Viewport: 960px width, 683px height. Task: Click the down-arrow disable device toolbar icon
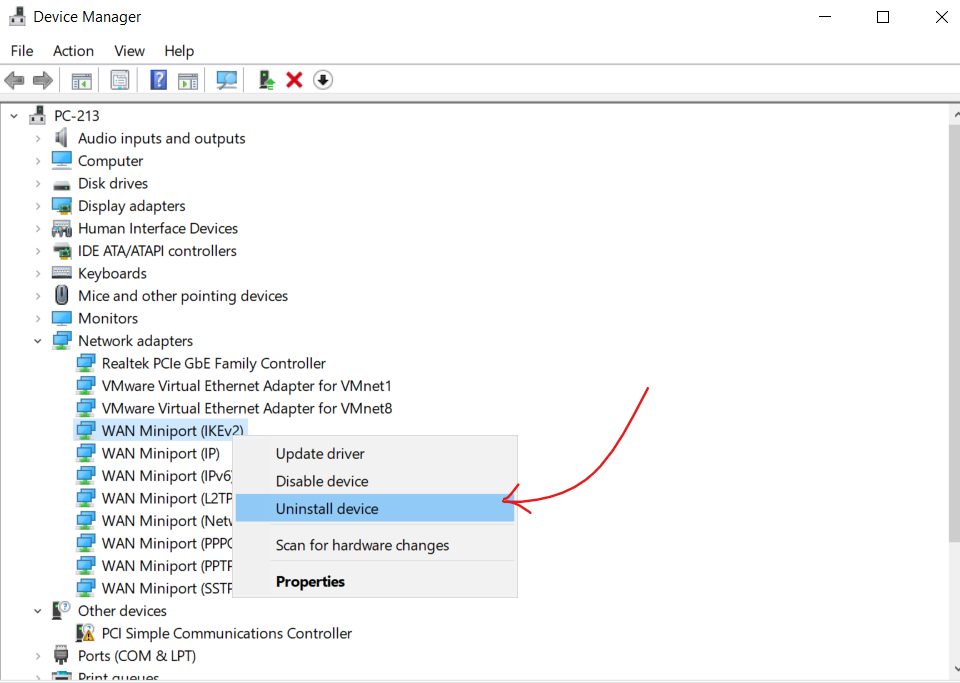(323, 80)
